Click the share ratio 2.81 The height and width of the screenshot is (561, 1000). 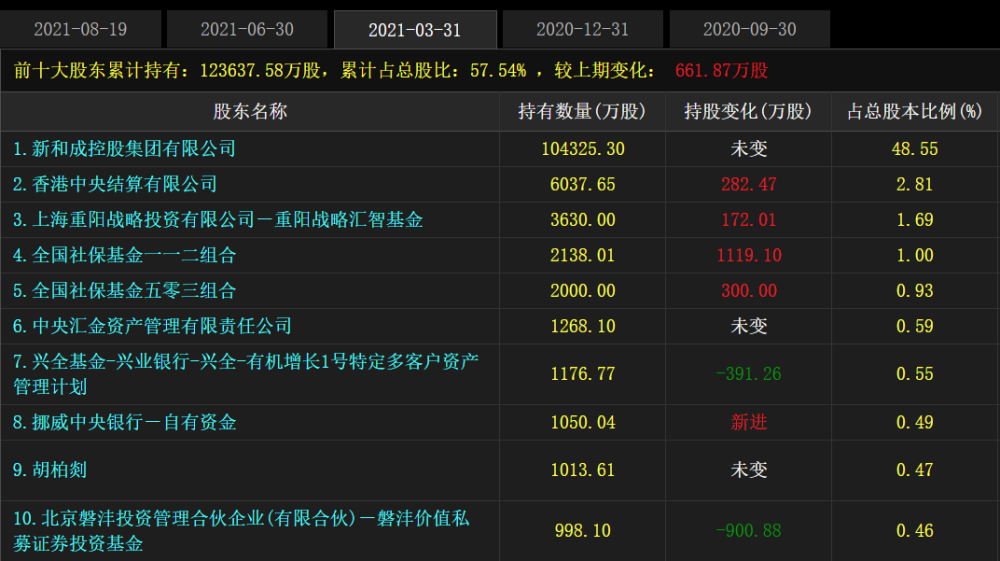click(915, 184)
